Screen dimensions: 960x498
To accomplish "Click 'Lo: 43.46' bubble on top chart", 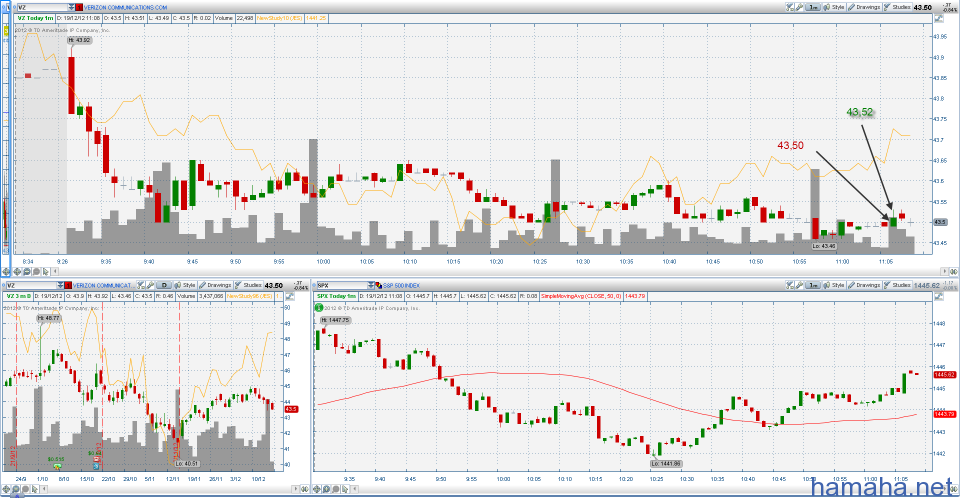I will 823,246.
